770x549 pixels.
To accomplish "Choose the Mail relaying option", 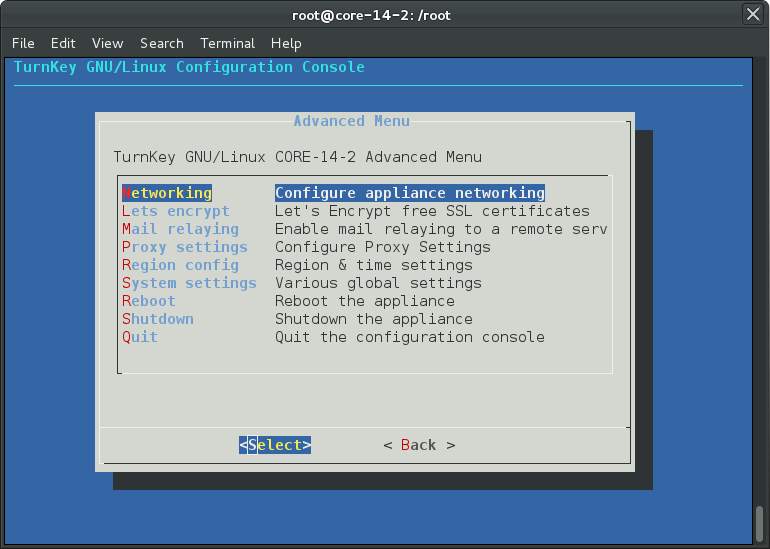I will [x=180, y=229].
